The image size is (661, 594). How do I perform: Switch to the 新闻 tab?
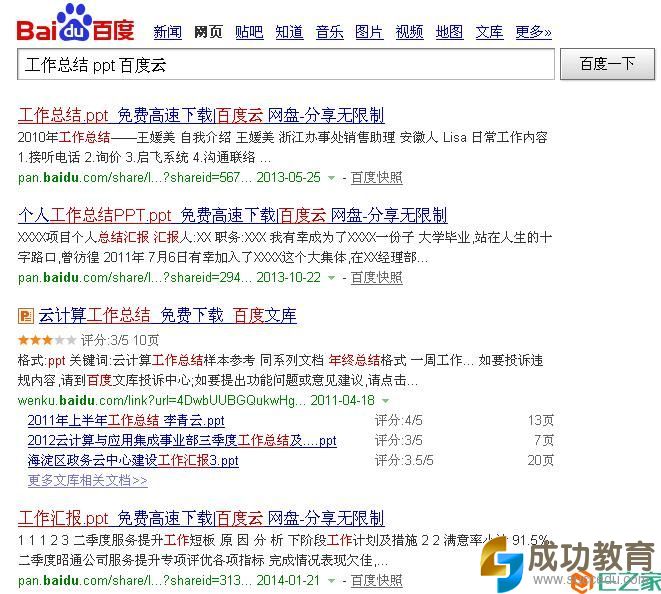pos(167,32)
